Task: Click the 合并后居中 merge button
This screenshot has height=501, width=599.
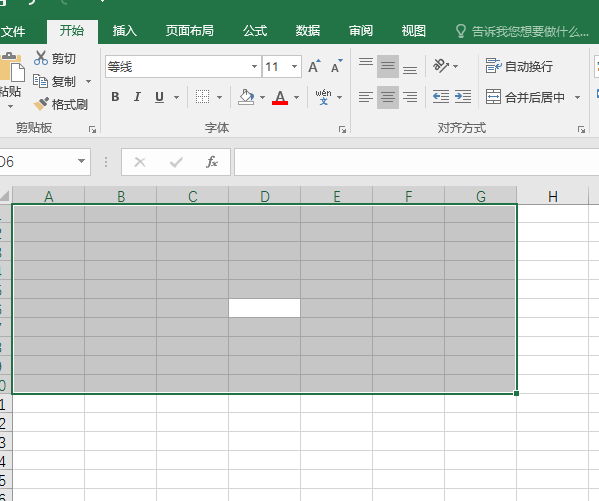Action: [x=526, y=97]
